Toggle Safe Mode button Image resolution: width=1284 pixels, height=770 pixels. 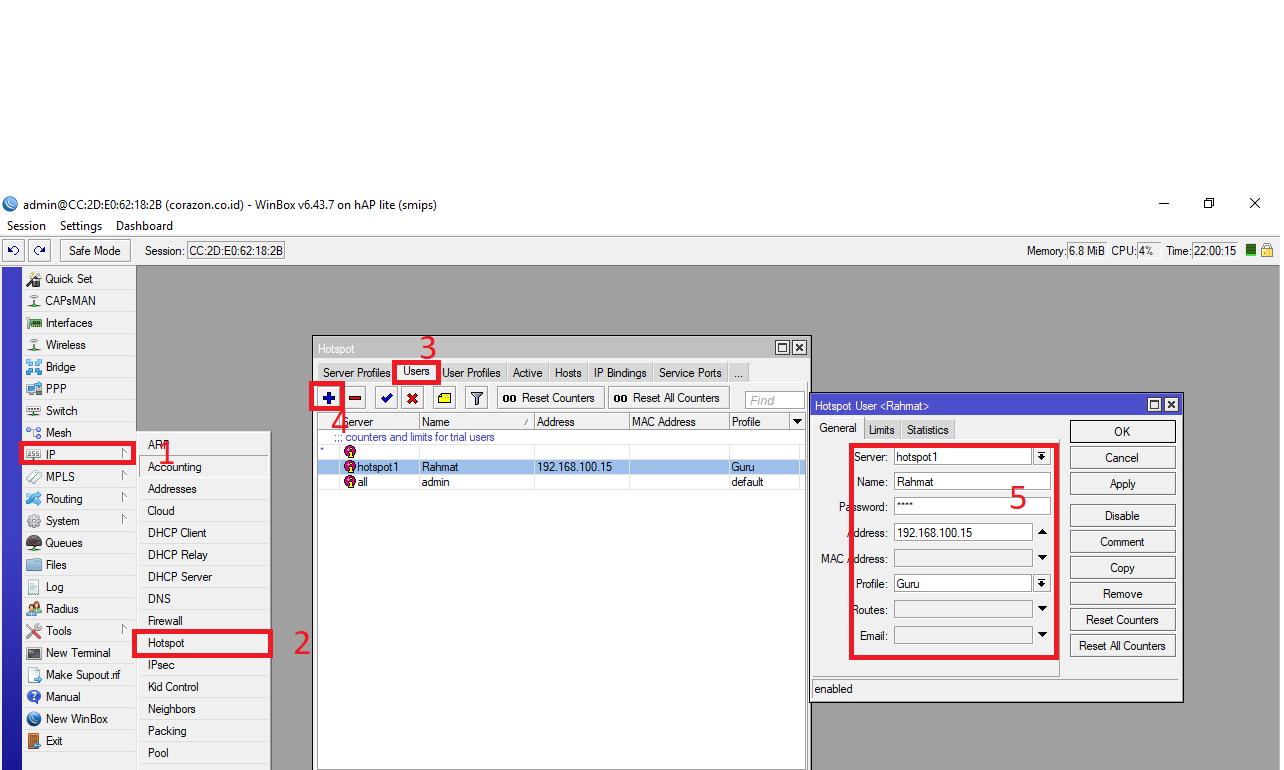click(x=94, y=251)
